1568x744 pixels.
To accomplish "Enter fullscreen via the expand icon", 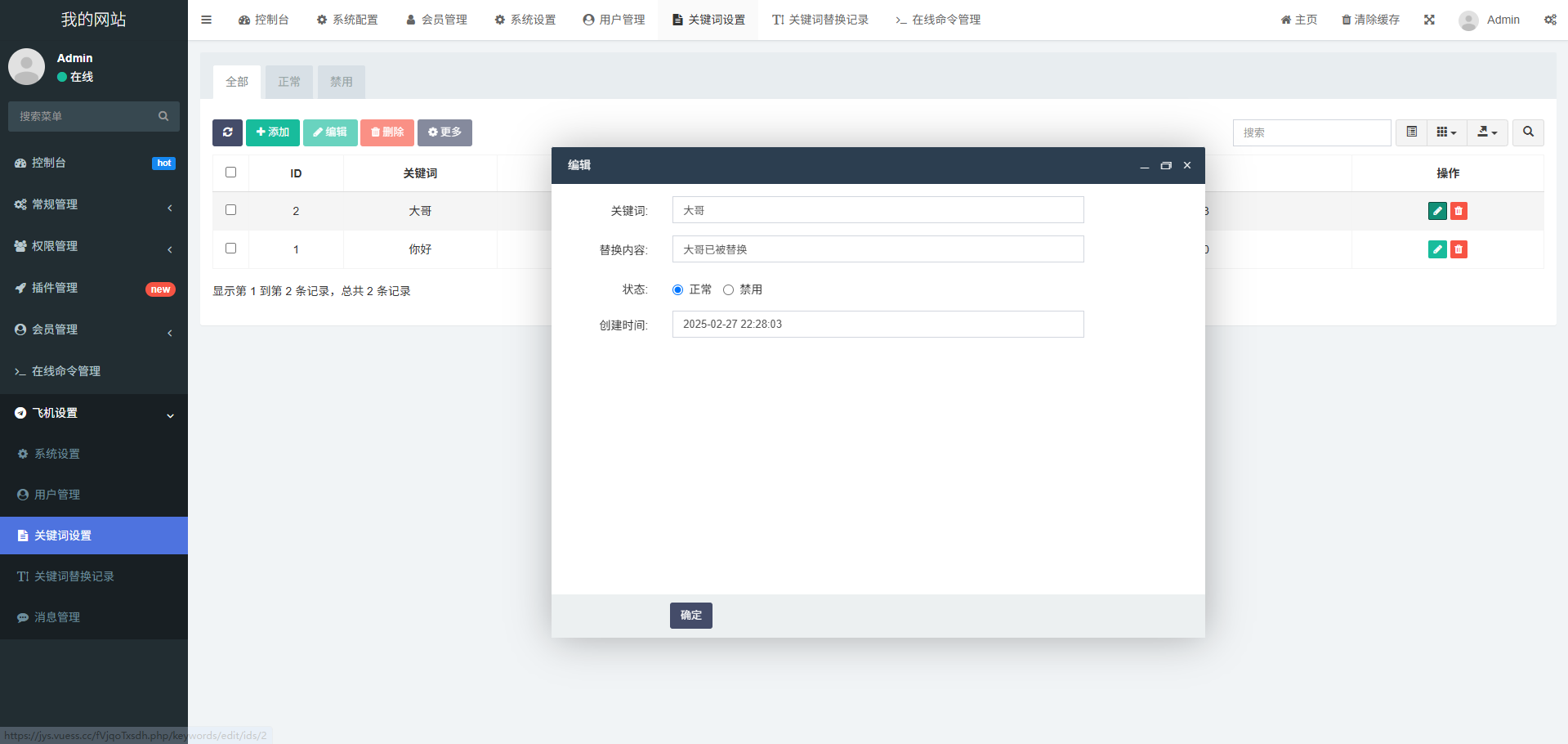I will [x=1429, y=20].
